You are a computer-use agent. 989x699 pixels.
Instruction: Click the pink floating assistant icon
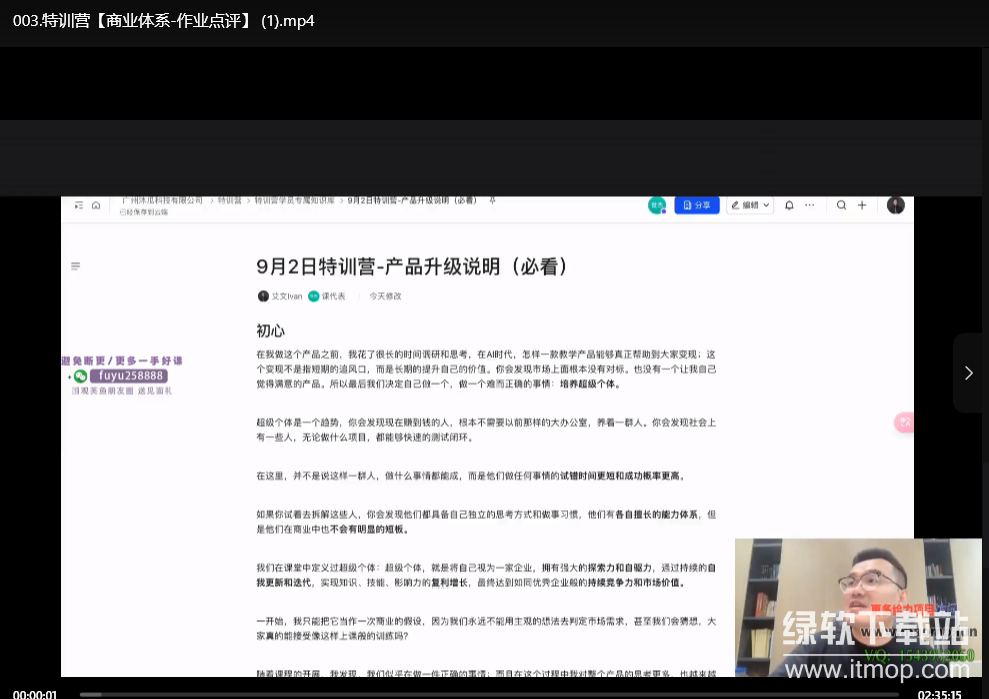[x=904, y=422]
